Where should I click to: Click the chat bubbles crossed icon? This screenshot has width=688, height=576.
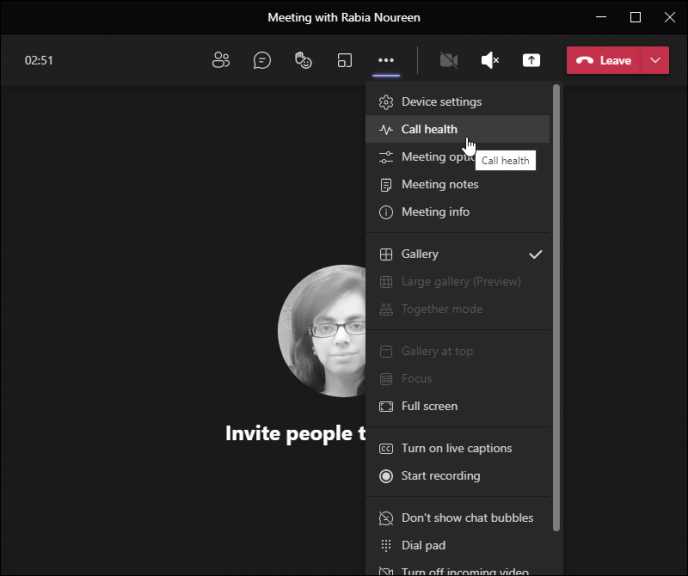point(386,518)
